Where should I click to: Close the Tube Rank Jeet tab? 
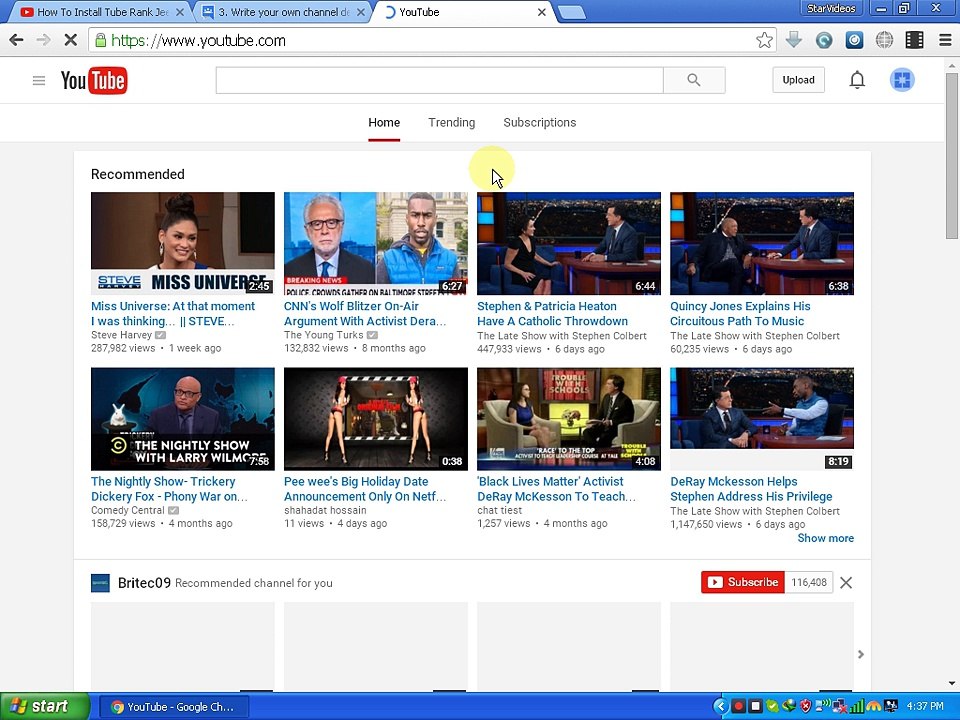tap(179, 12)
